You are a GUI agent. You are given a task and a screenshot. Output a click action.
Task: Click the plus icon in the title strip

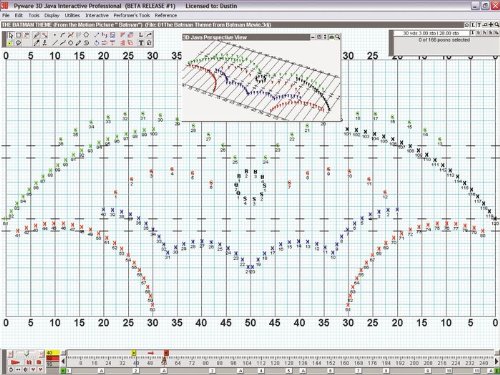491,25
